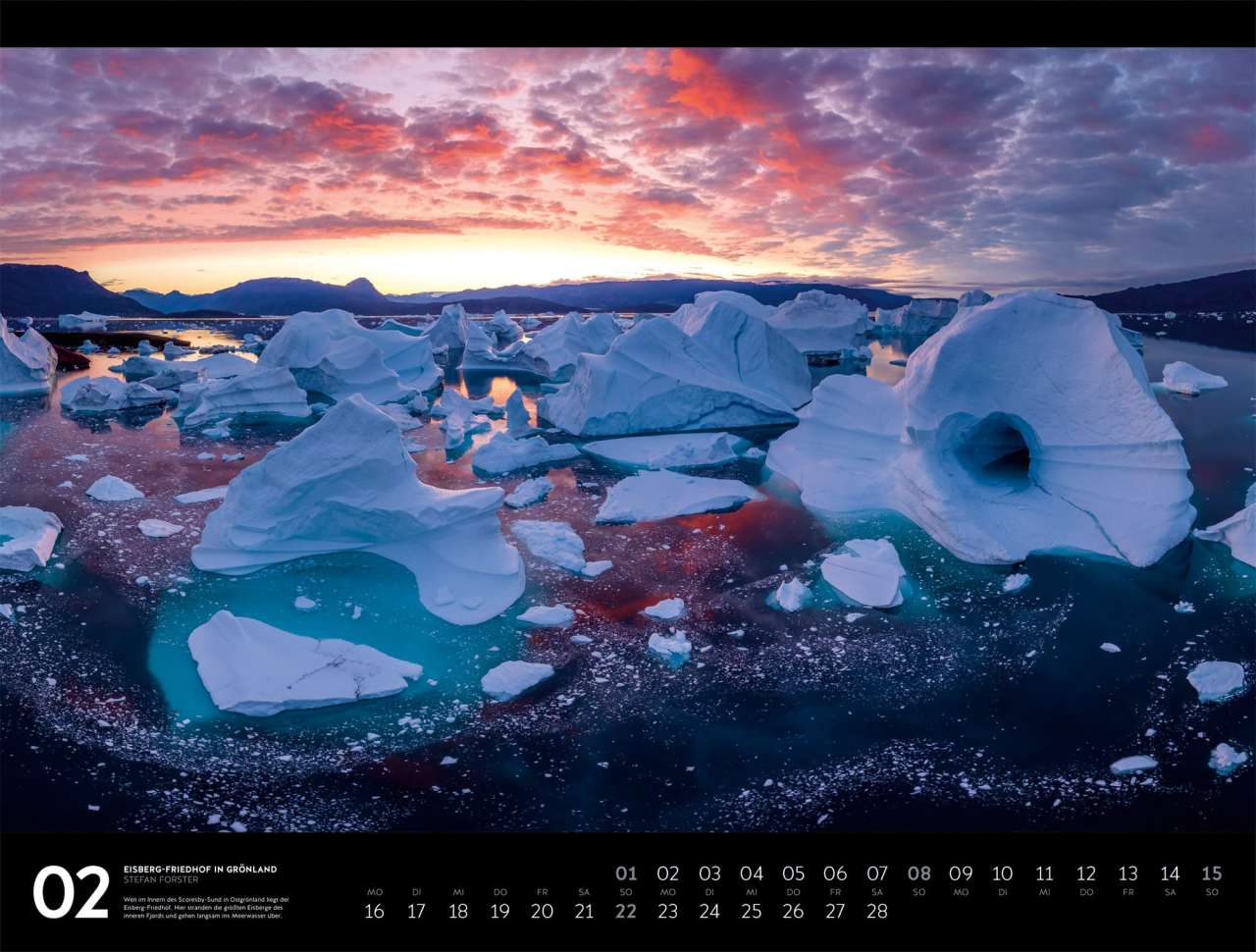Viewport: 1256px width, 952px height.
Task: Click date 14 in the top row
Action: [1170, 873]
